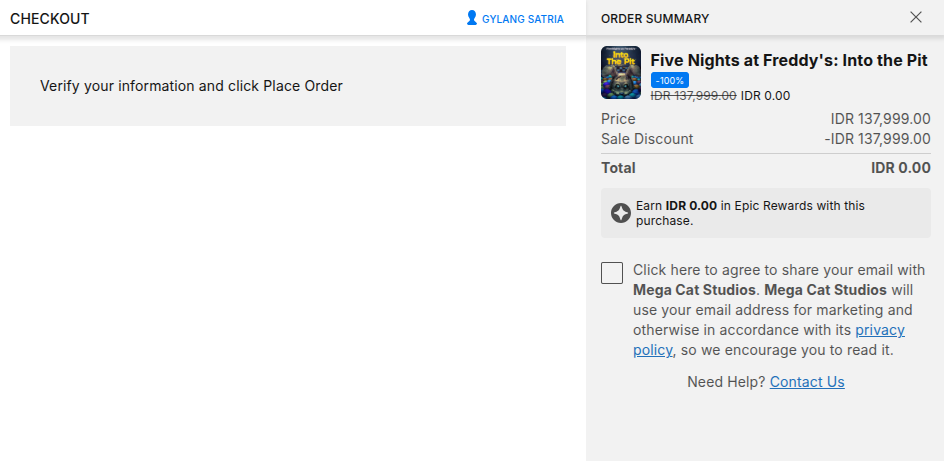The height and width of the screenshot is (461, 944).
Task: Click the -100% discount badge
Action: pos(670,80)
